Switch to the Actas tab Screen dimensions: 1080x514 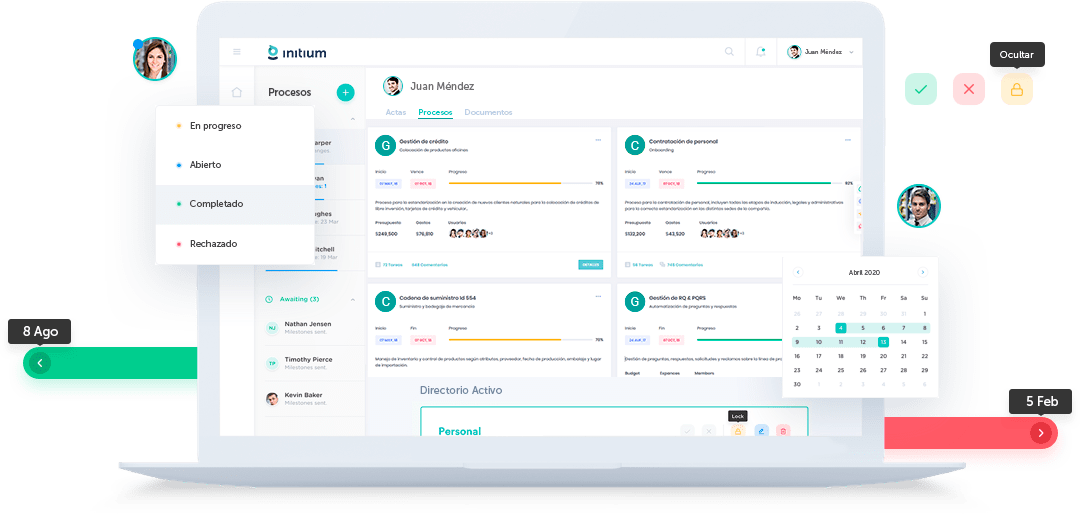click(x=396, y=112)
